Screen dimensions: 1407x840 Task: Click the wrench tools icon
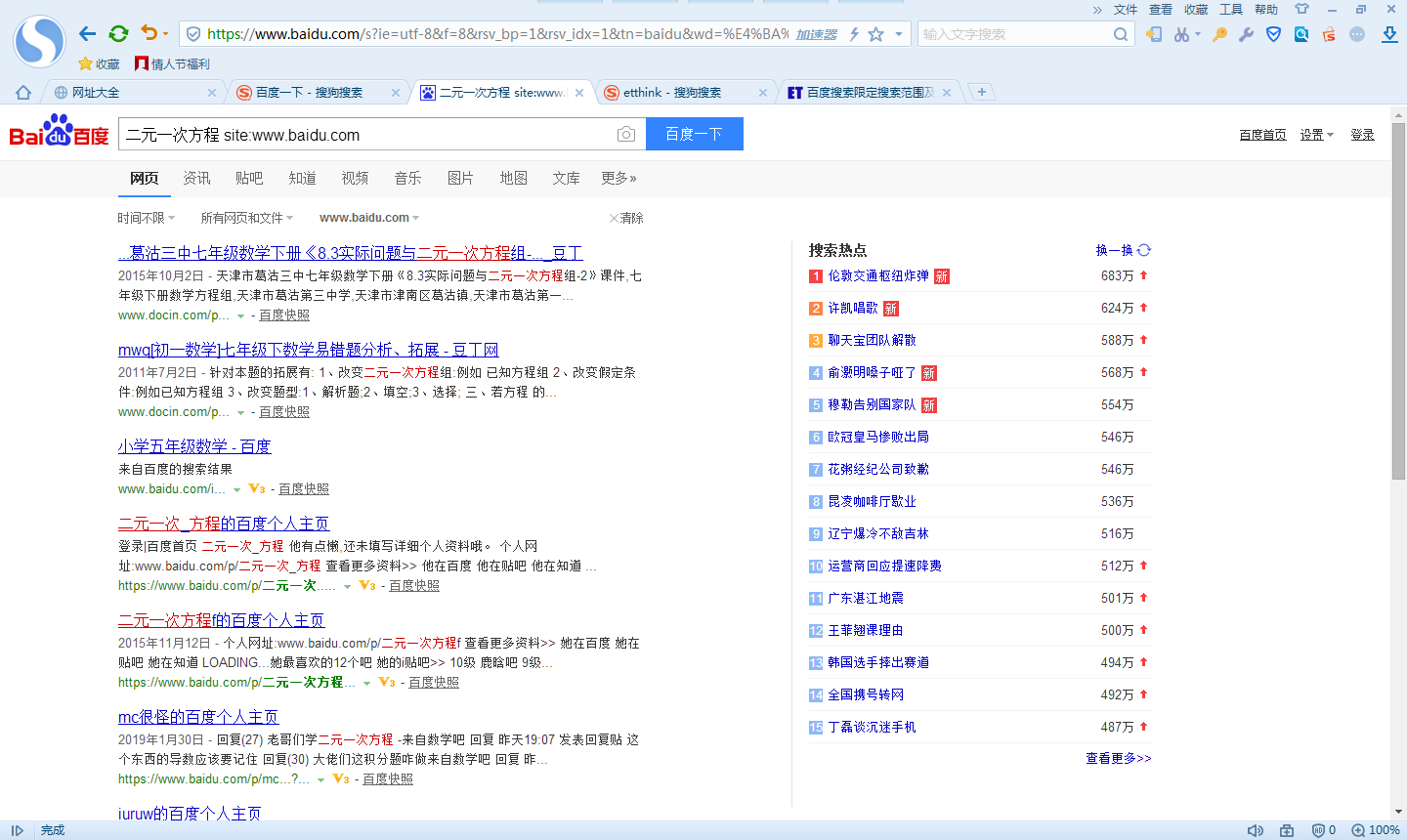[1246, 34]
